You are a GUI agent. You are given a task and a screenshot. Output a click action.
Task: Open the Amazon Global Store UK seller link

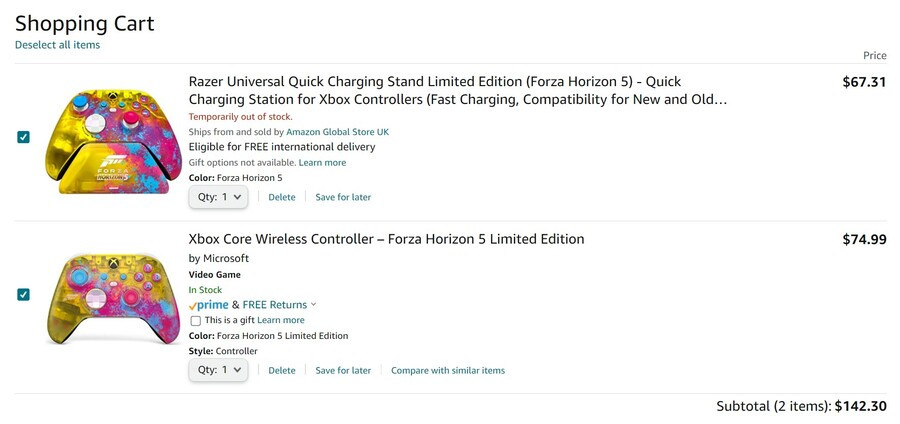coord(338,132)
